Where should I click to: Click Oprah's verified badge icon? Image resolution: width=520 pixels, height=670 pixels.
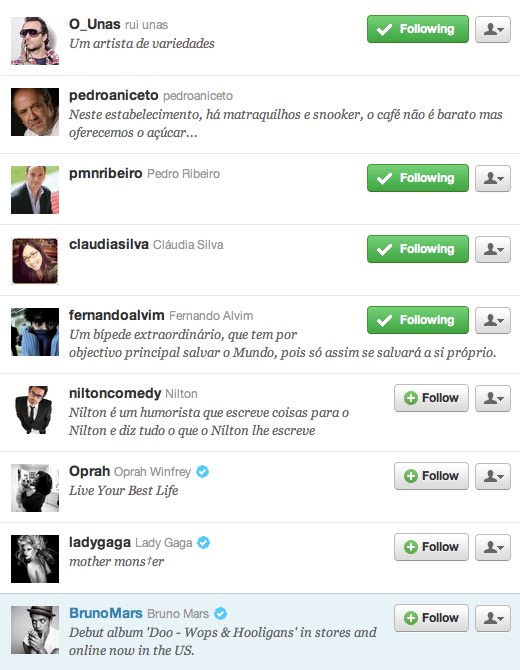(203, 471)
